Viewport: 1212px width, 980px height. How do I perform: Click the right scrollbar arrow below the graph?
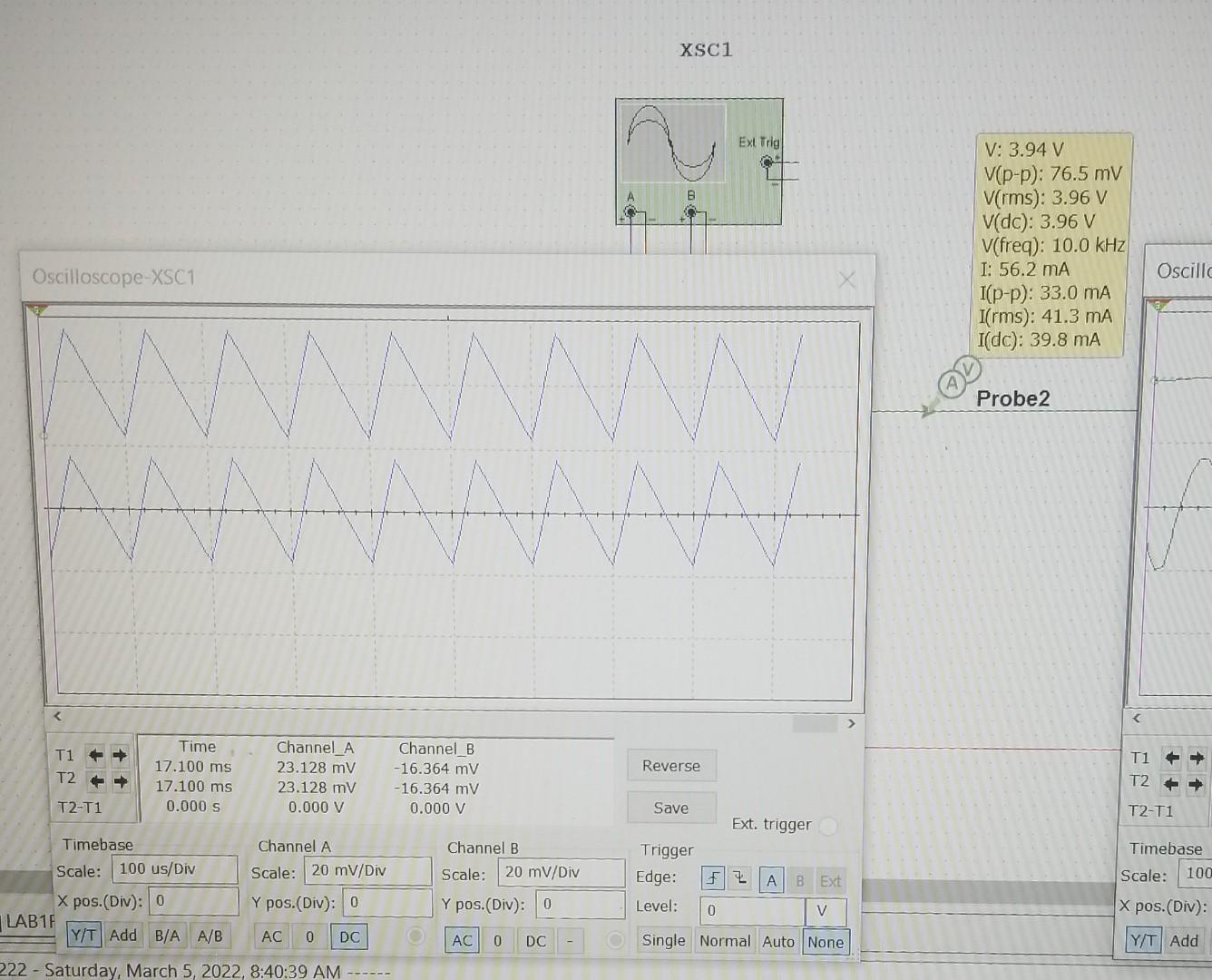click(851, 723)
